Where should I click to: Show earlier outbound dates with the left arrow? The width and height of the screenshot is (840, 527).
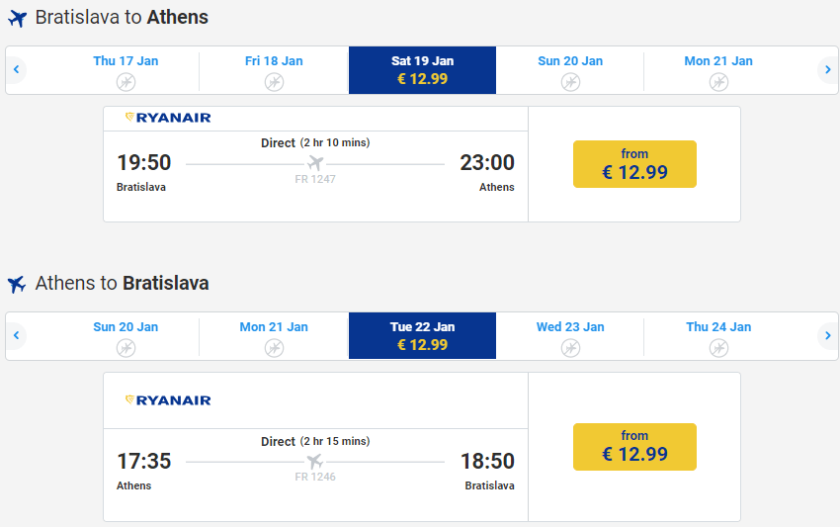[x=17, y=70]
